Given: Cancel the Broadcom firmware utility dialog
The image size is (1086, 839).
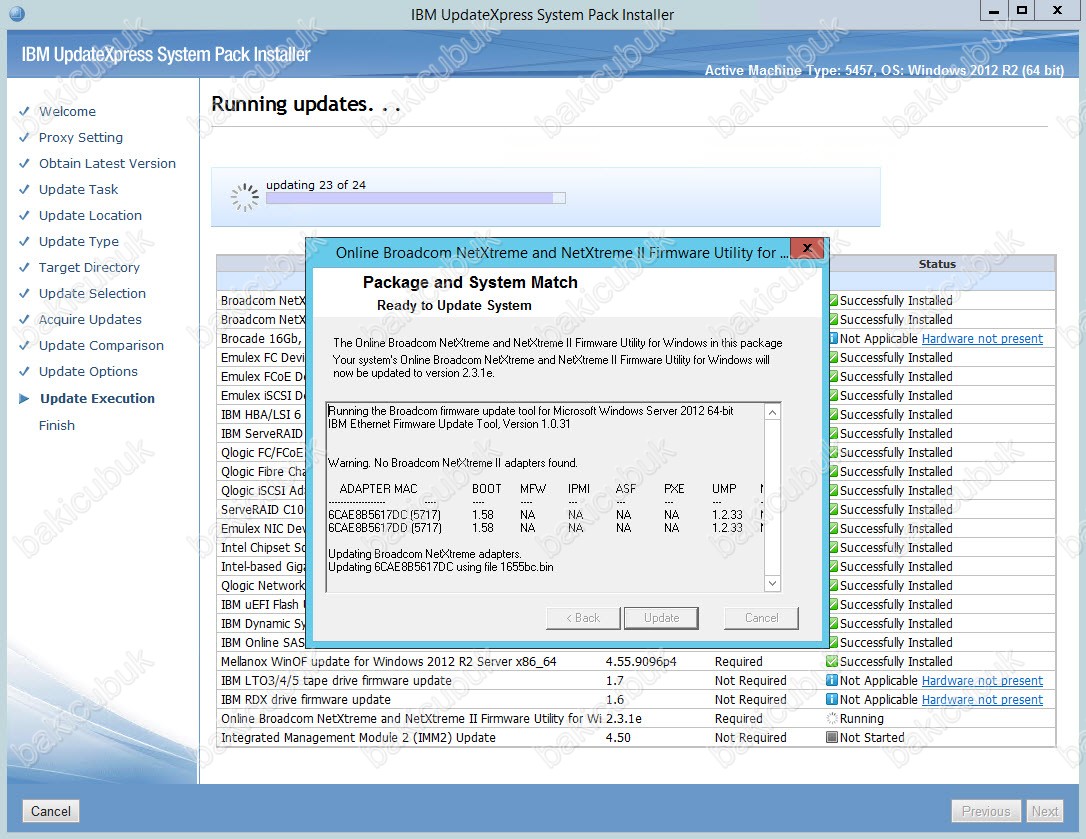Looking at the screenshot, I should tap(761, 618).
